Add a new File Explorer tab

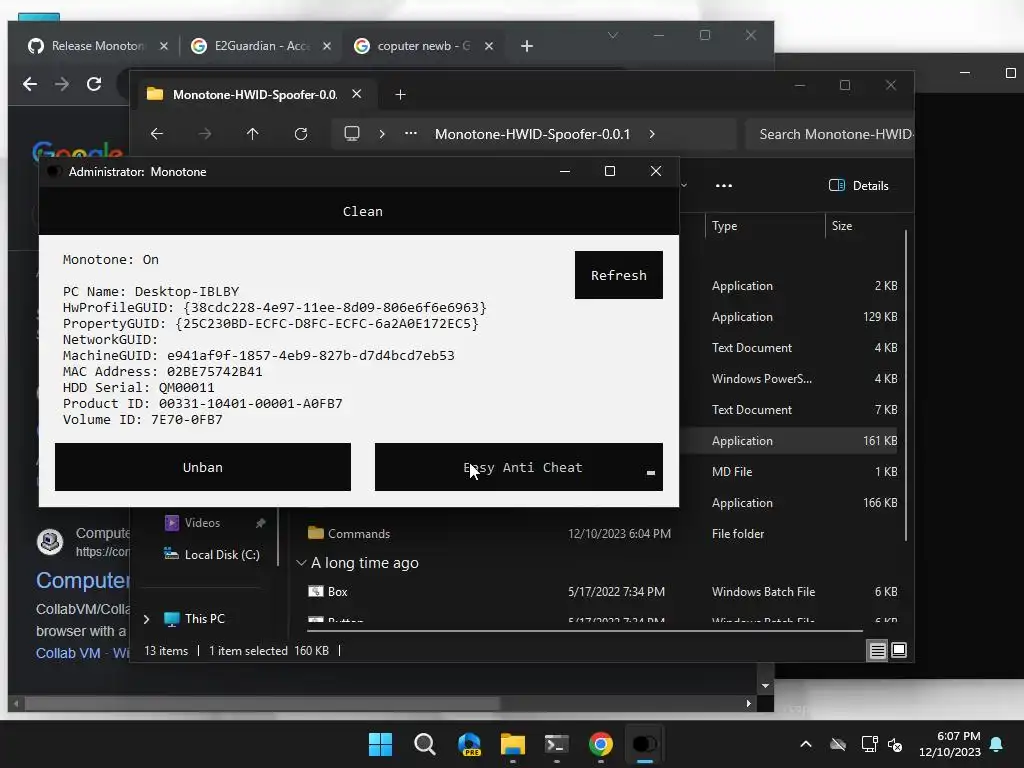point(400,95)
